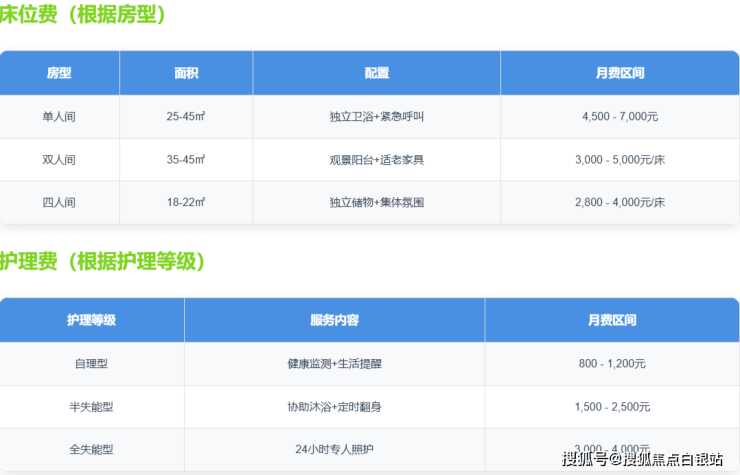
Task: Select the 观景阳台+适老家具 cell
Action: coord(376,160)
